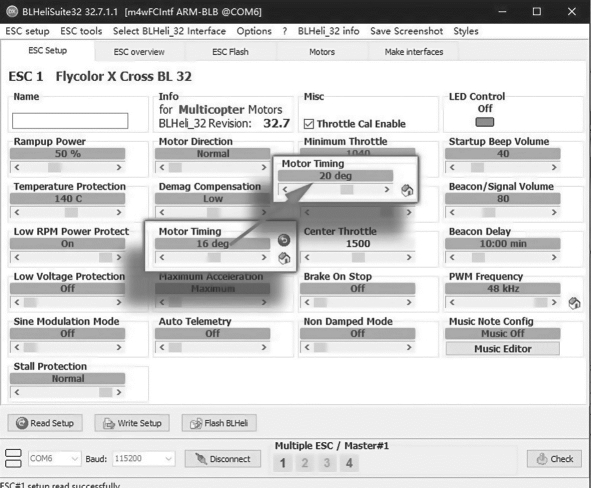
Task: Click right arrow of Low RPM Power Protect
Action: (119, 257)
